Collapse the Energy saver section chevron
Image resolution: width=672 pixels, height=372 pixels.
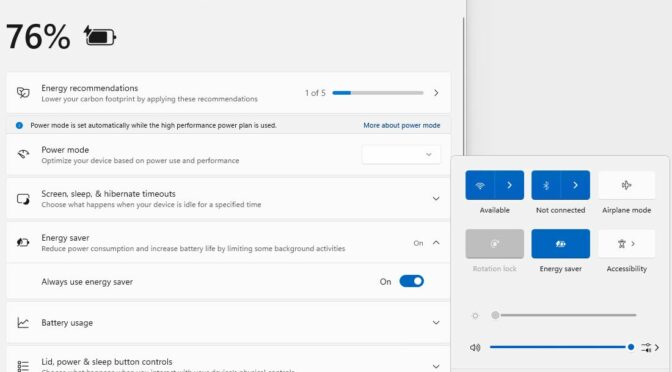coord(436,243)
